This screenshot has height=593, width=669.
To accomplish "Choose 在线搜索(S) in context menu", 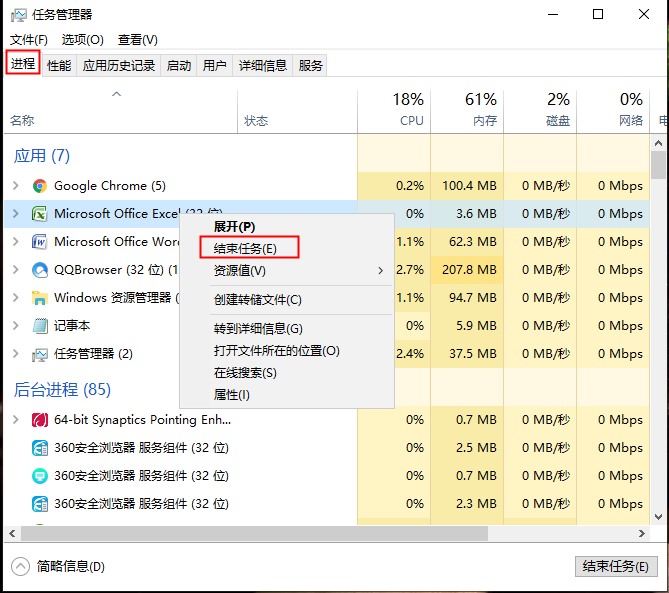I will tap(287, 373).
